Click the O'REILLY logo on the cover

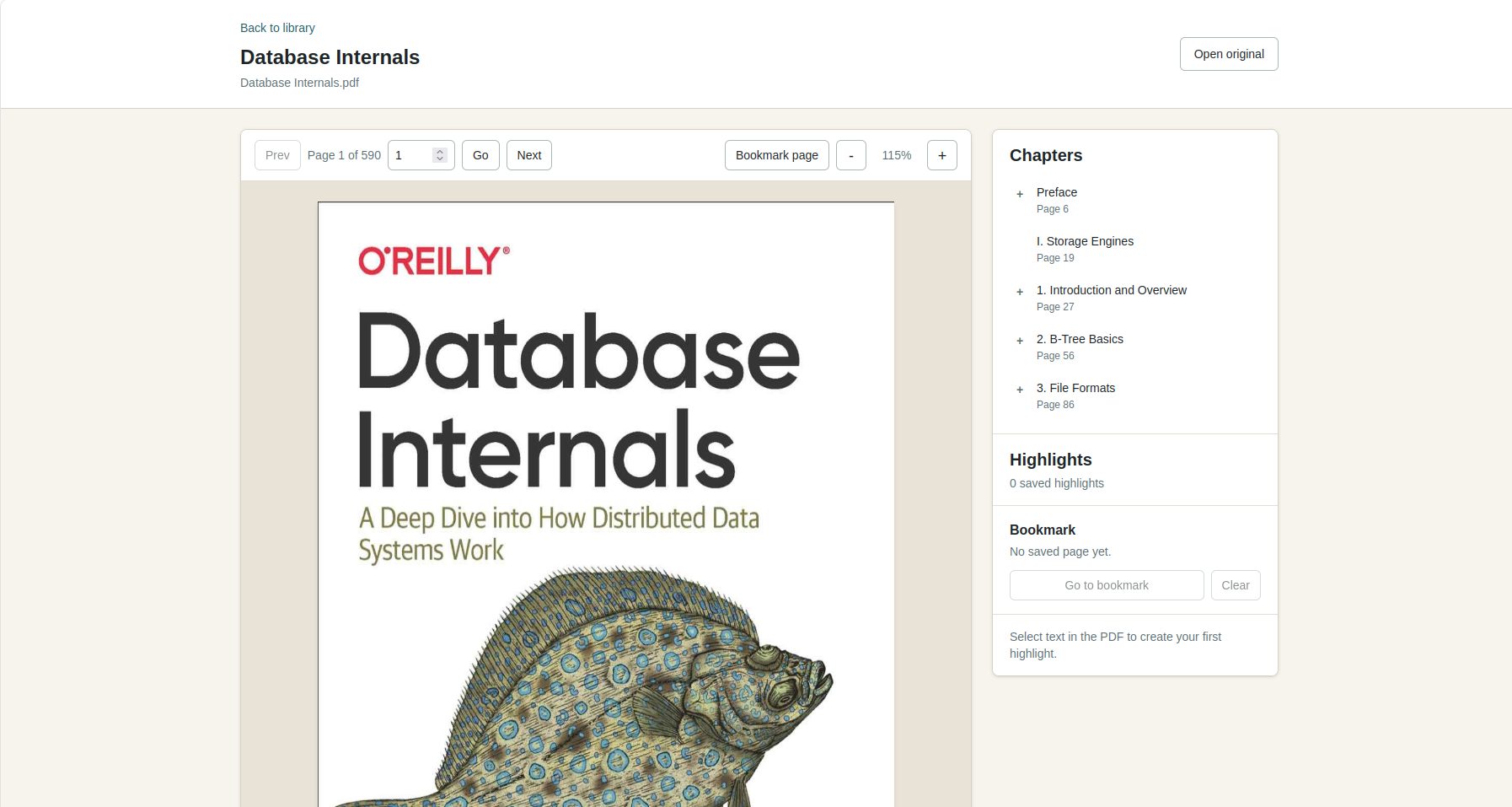(x=434, y=261)
